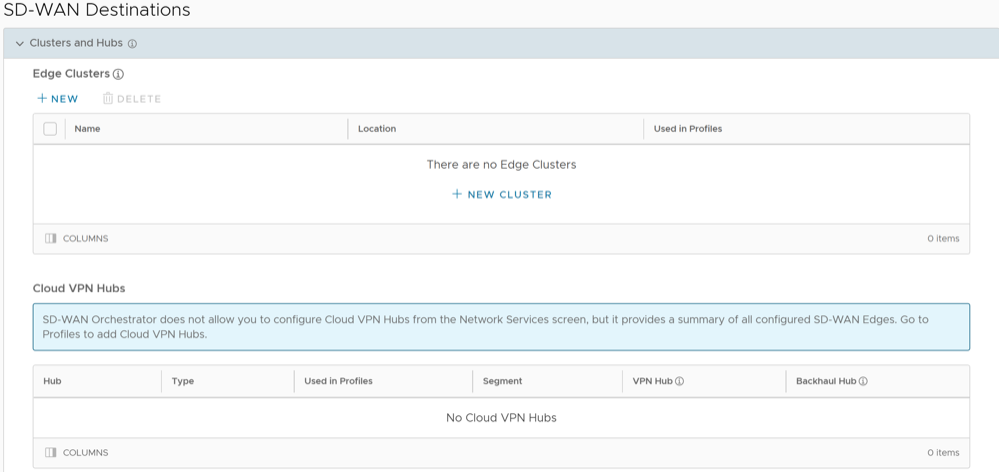This screenshot has width=999, height=472.
Task: Click the VPN Hub column info icon
Action: tap(679, 381)
